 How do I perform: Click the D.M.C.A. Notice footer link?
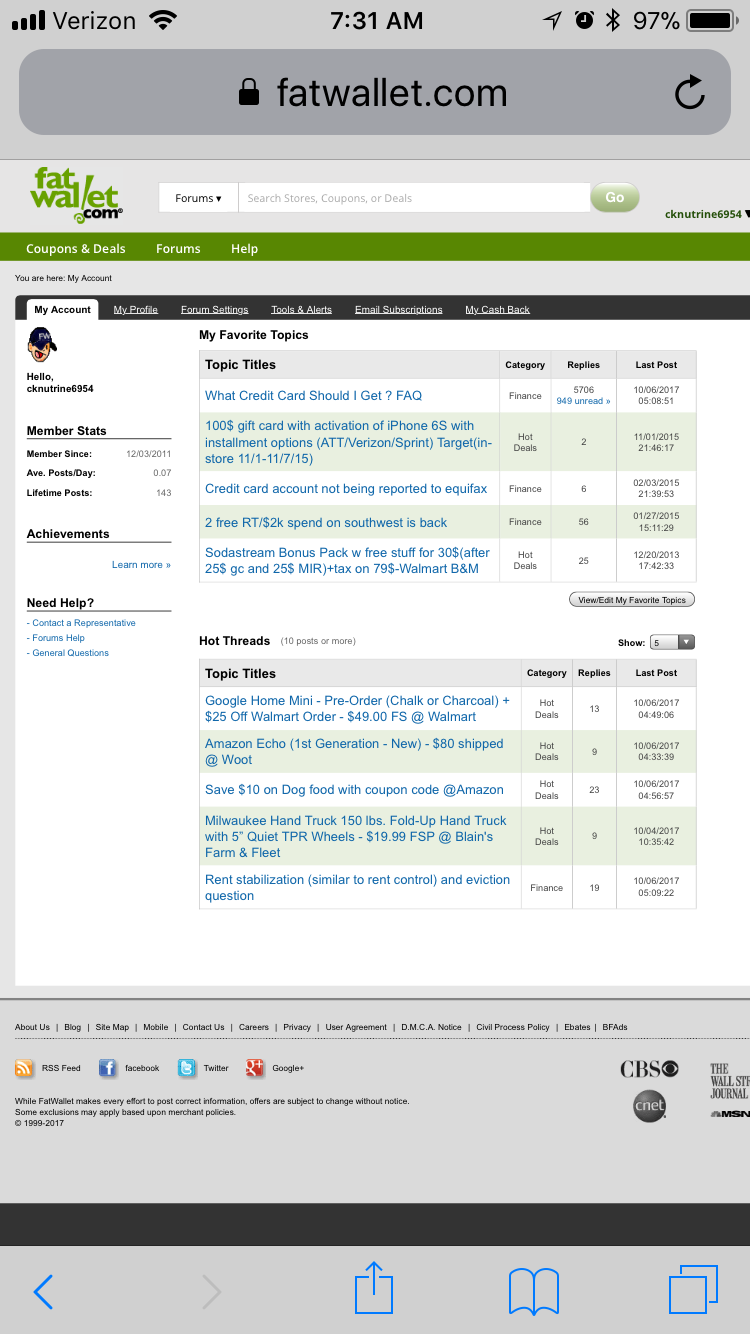(x=431, y=1027)
